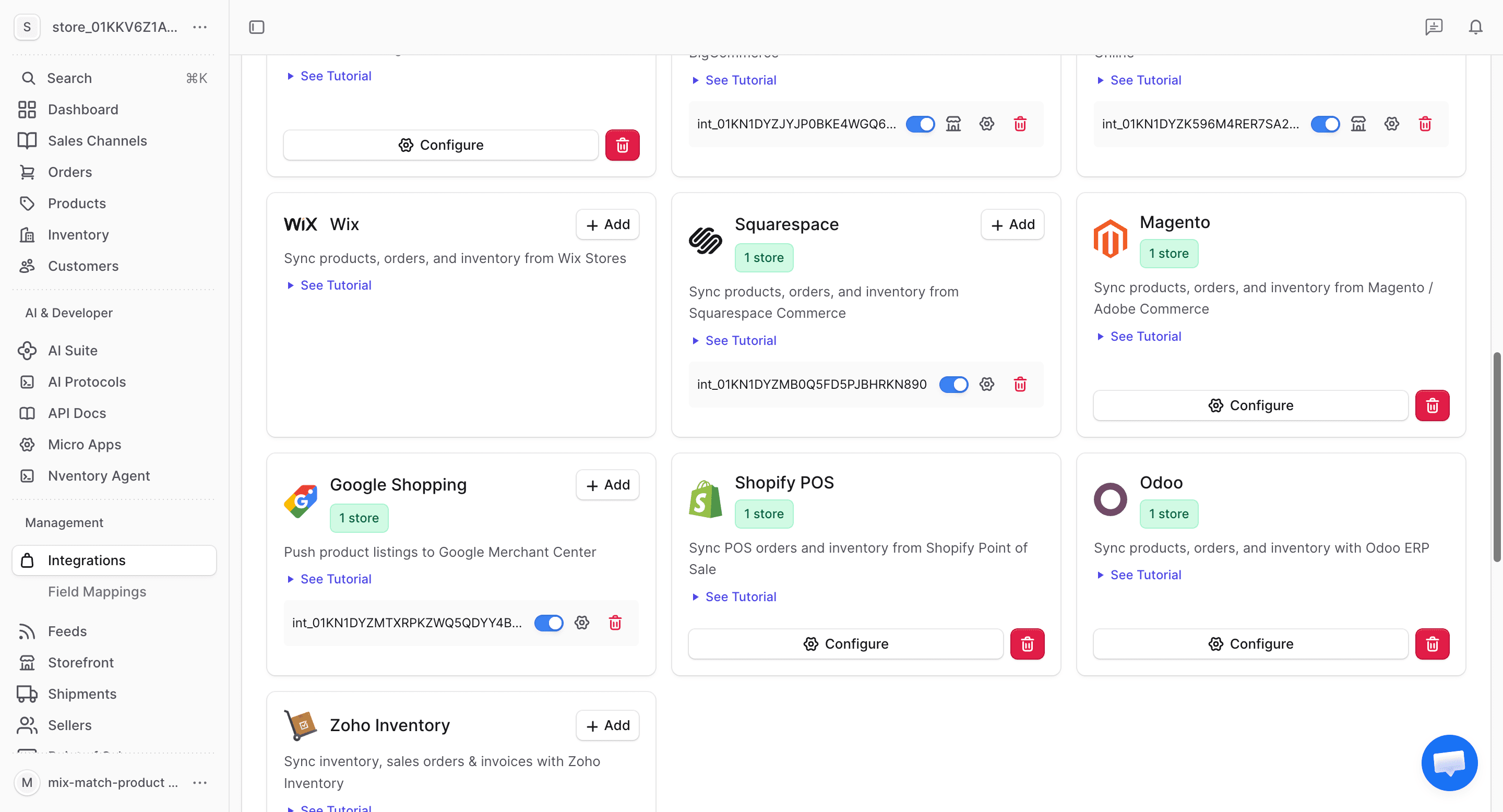Add a Zoho Inventory integration
The image size is (1503, 812).
607,726
